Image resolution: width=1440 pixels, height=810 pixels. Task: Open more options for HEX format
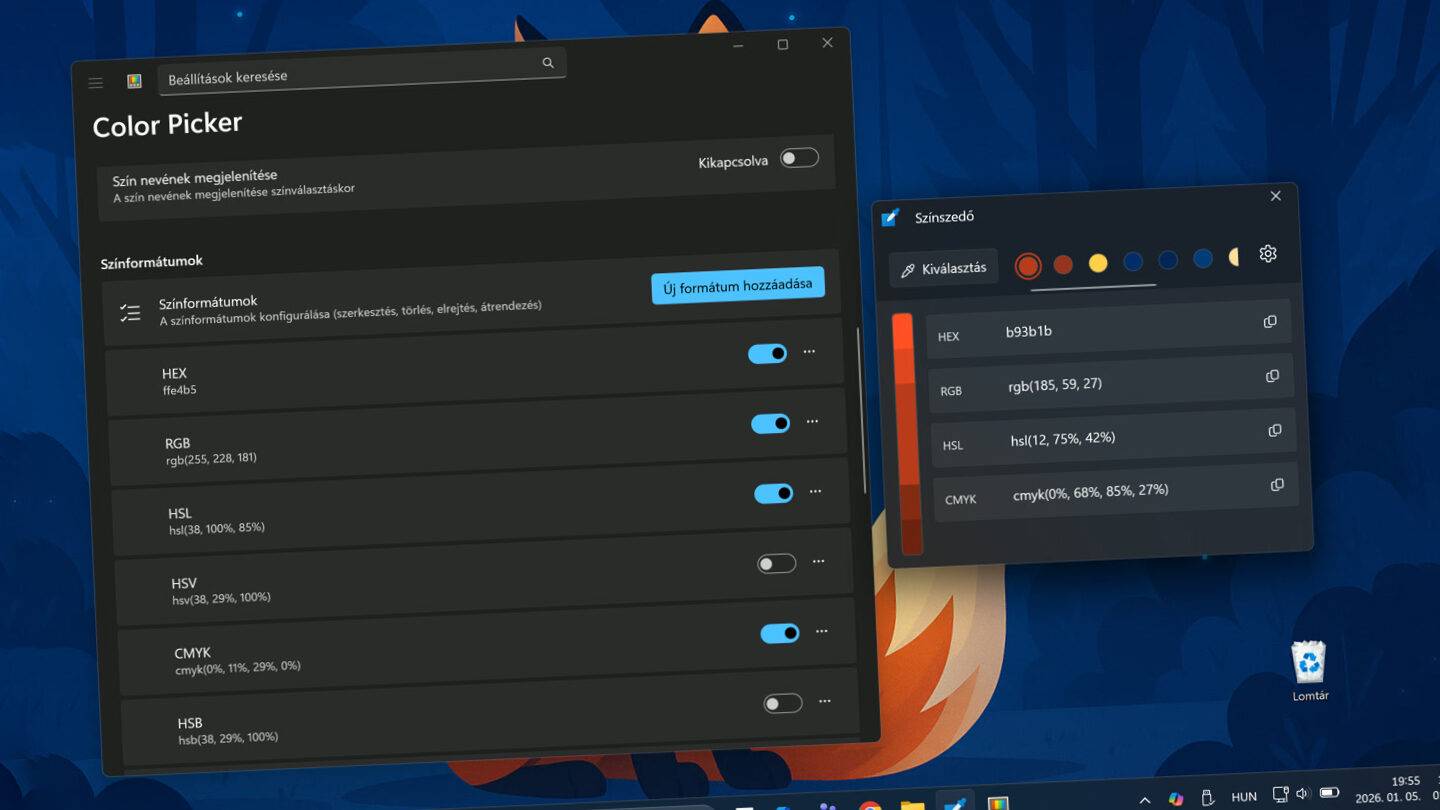[x=809, y=351]
